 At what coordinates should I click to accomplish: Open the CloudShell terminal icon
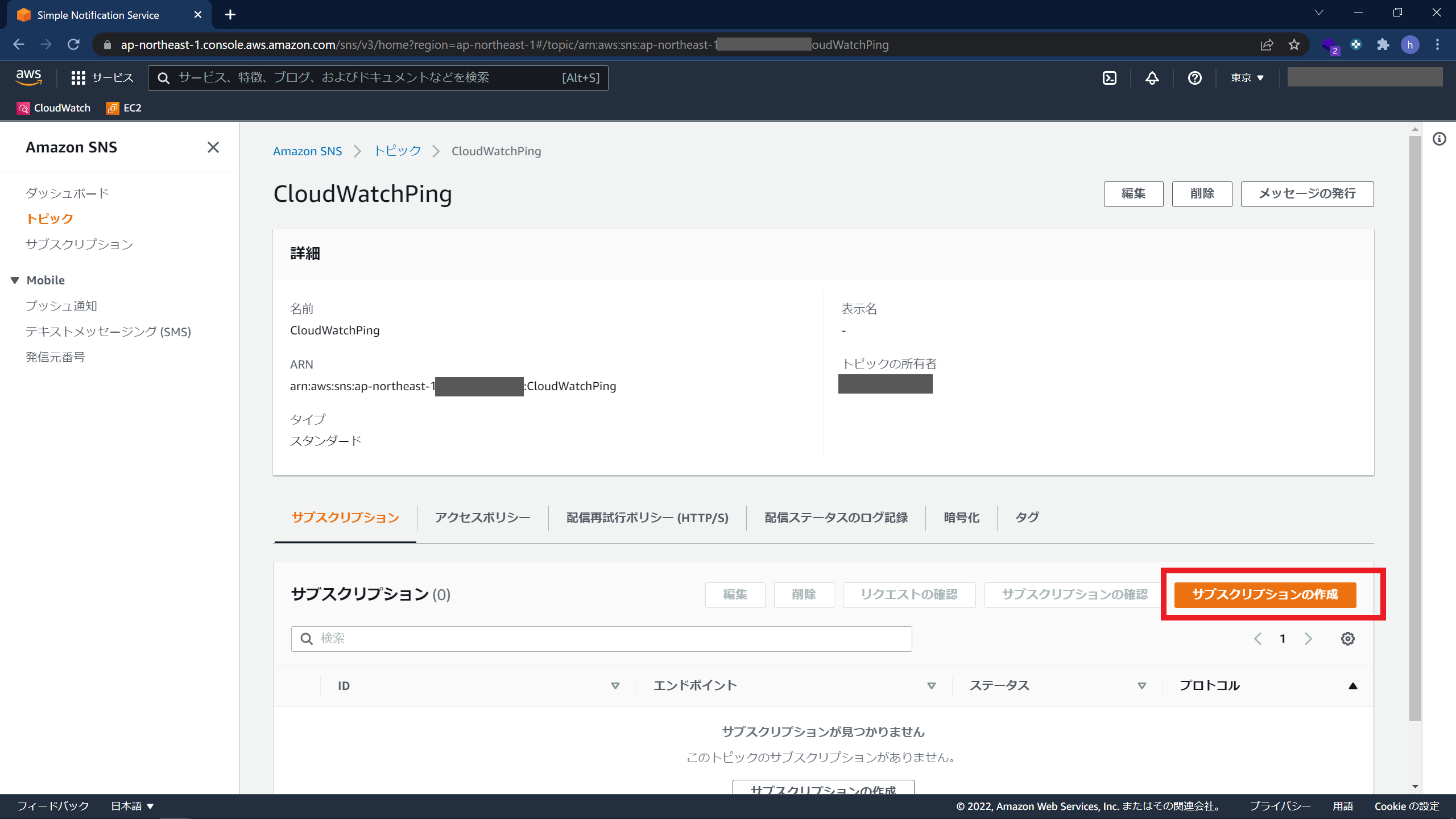click(x=1109, y=78)
